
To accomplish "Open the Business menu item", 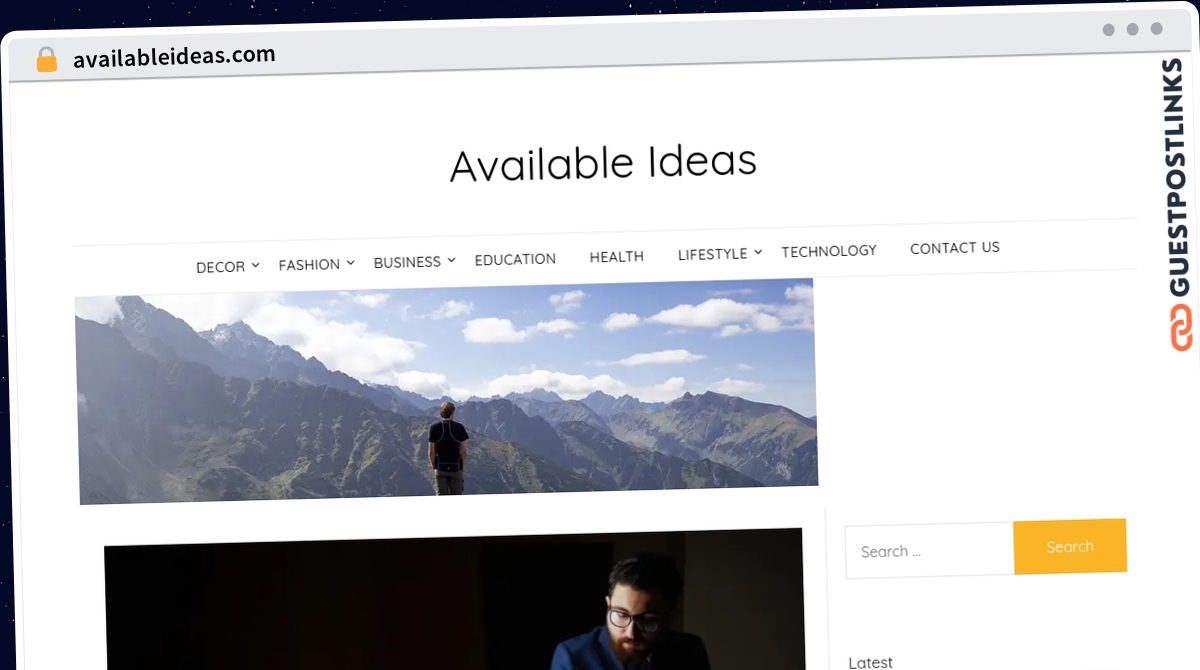I will tap(407, 262).
